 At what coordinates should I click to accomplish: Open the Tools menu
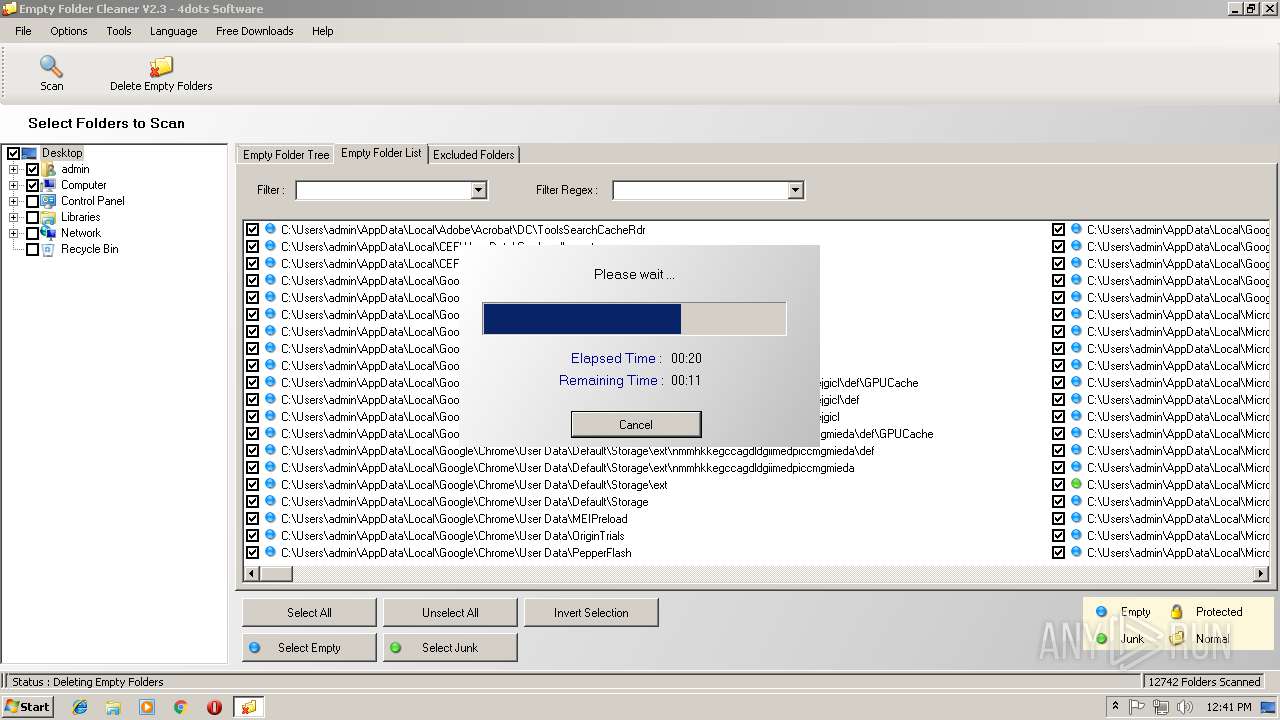coord(119,31)
